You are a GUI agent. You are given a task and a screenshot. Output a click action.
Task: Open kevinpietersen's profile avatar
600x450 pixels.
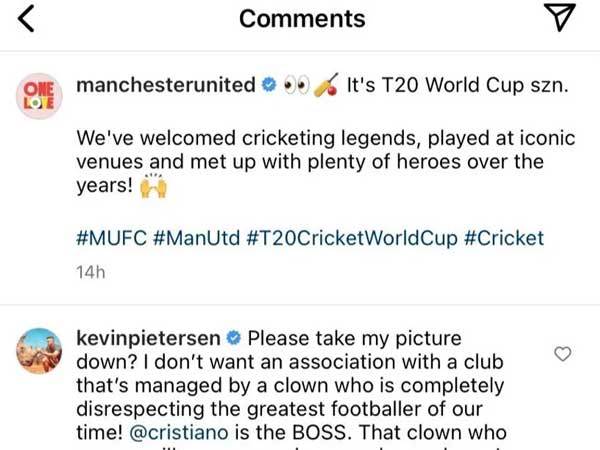tap(39, 347)
